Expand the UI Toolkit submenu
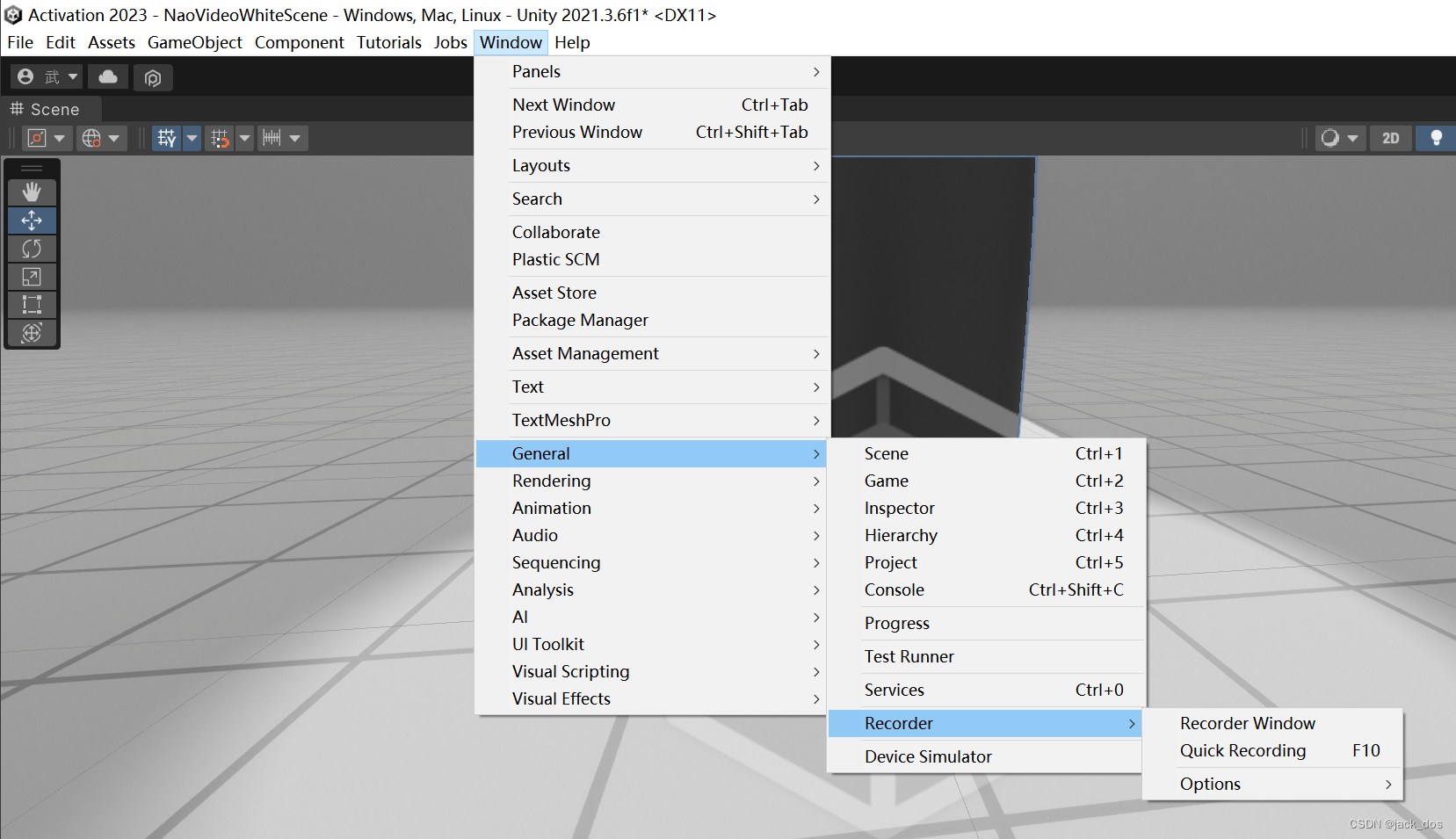1456x839 pixels. (652, 644)
